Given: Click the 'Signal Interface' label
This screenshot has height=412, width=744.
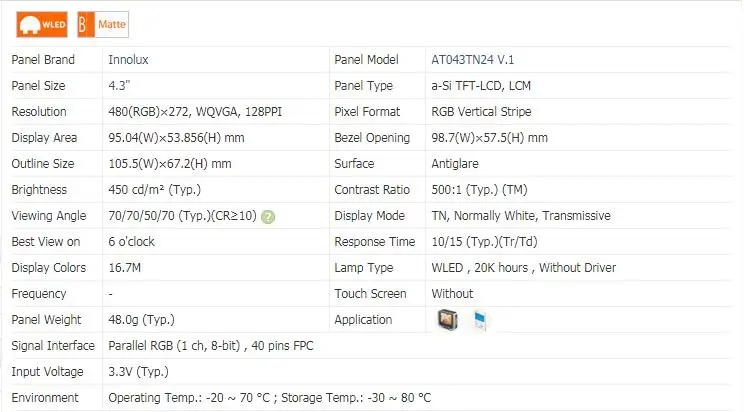Looking at the screenshot, I should pos(53,346).
